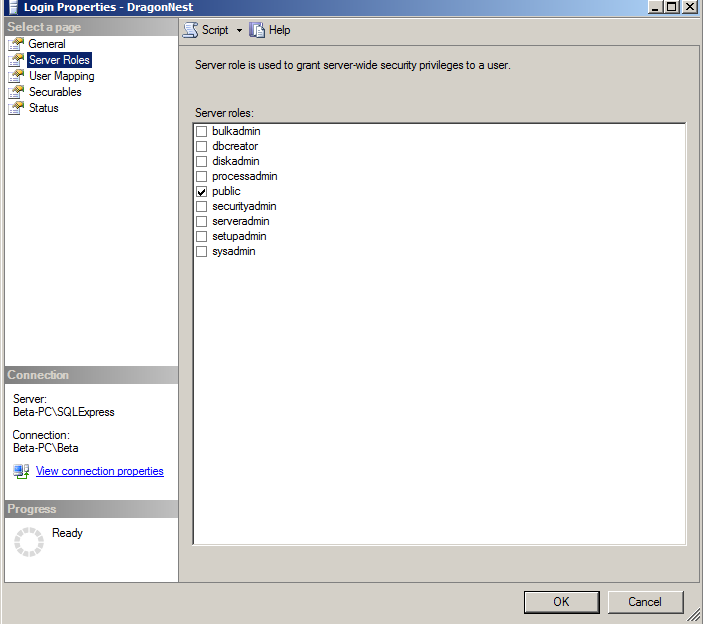Image resolution: width=703 pixels, height=624 pixels.
Task: Maximize the Login Properties window
Action: pos(672,7)
